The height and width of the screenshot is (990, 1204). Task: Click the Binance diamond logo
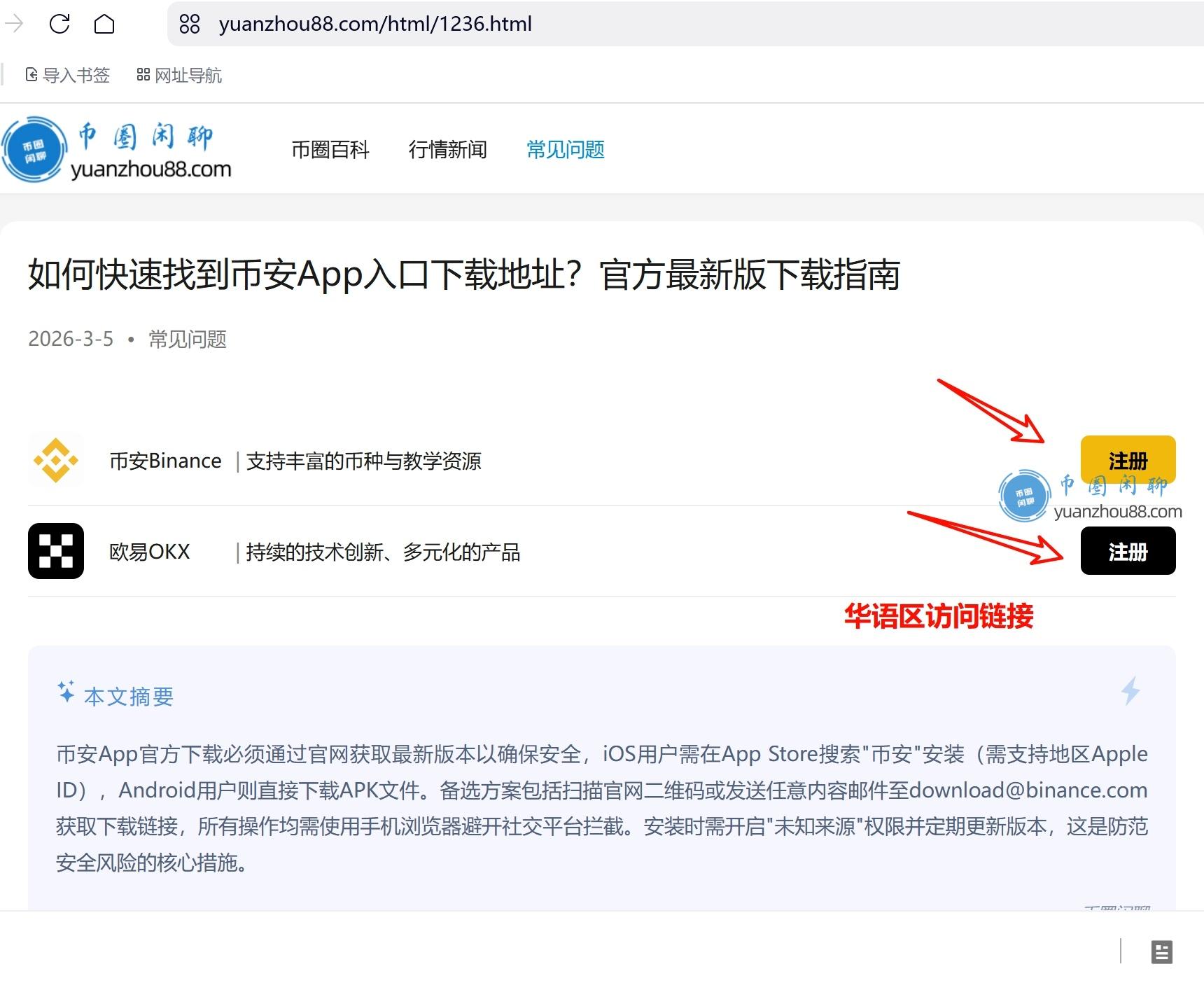(56, 461)
